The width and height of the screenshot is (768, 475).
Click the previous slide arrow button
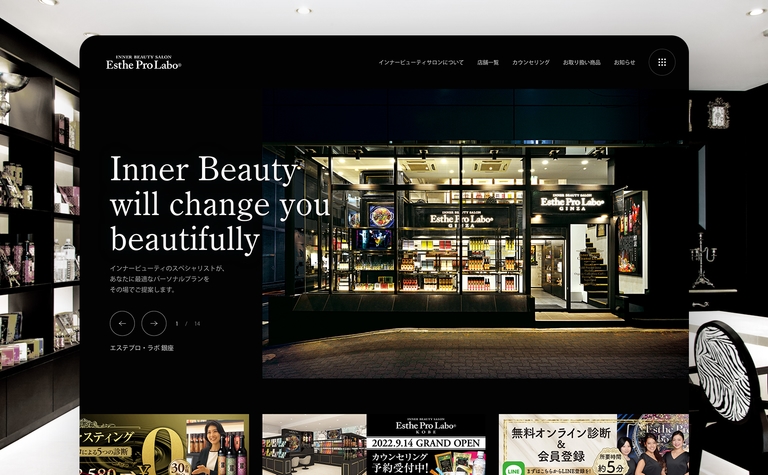pos(122,323)
